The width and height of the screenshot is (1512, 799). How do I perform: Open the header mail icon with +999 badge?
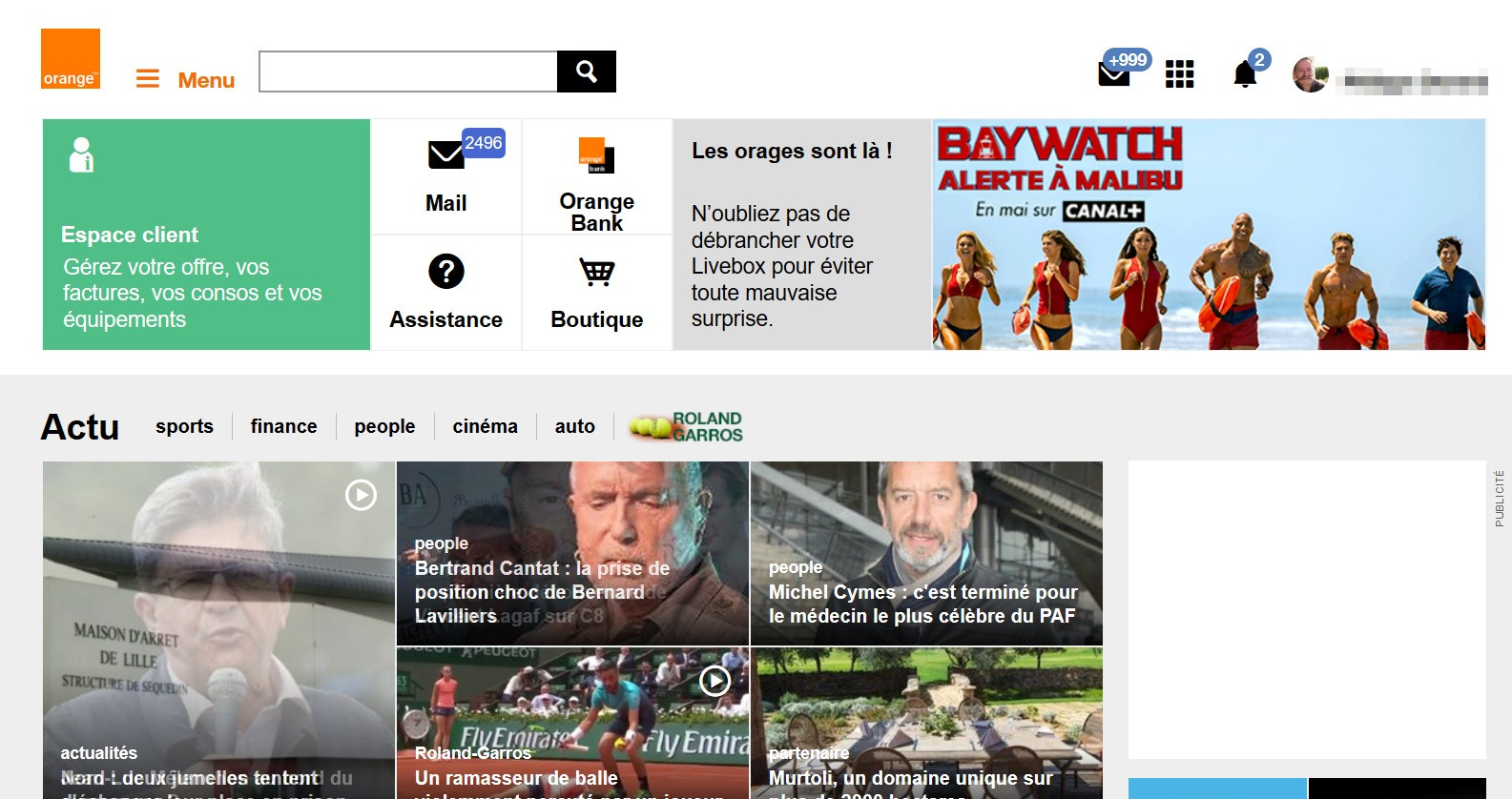[1114, 73]
